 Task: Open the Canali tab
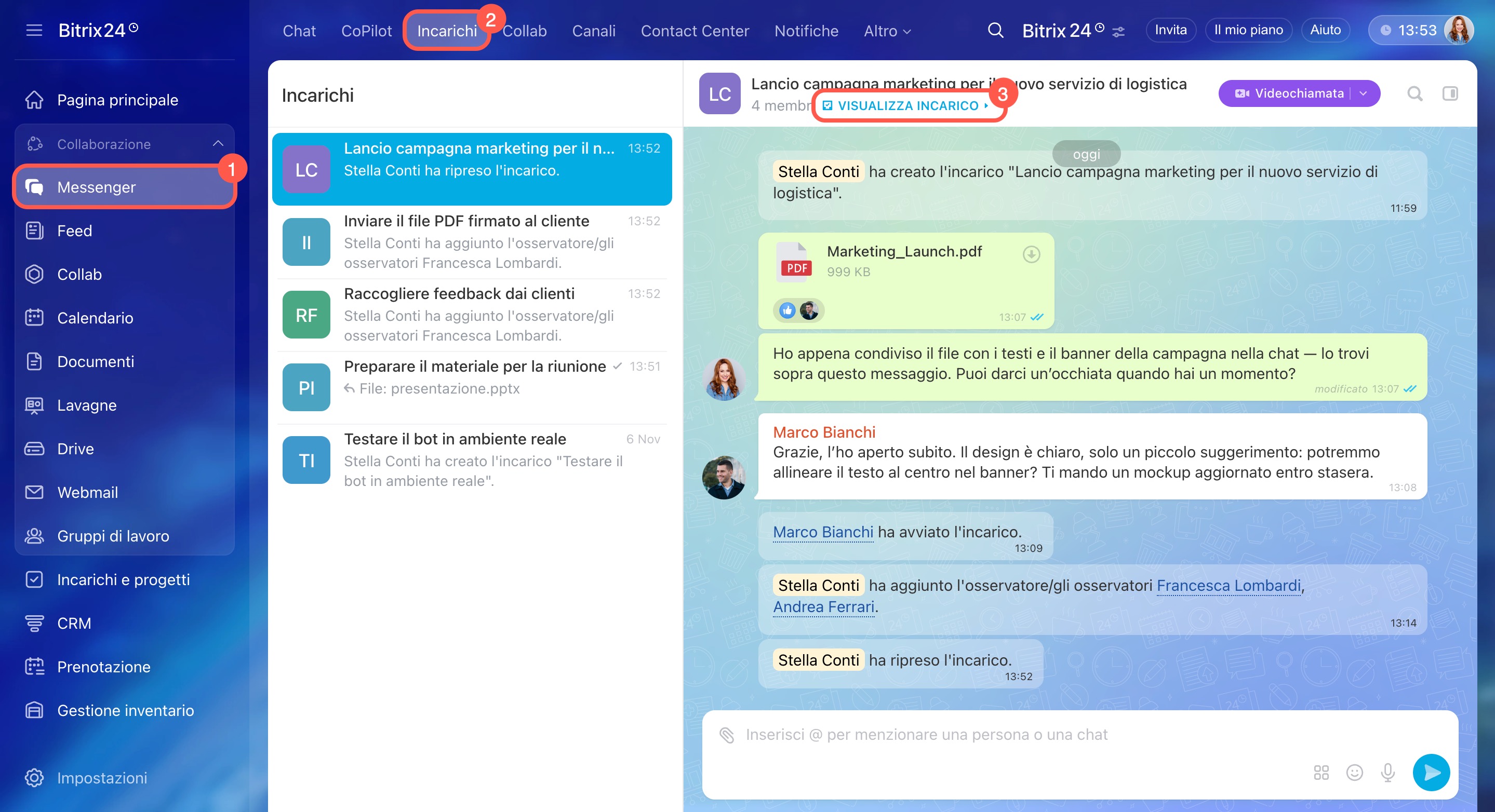pos(593,31)
